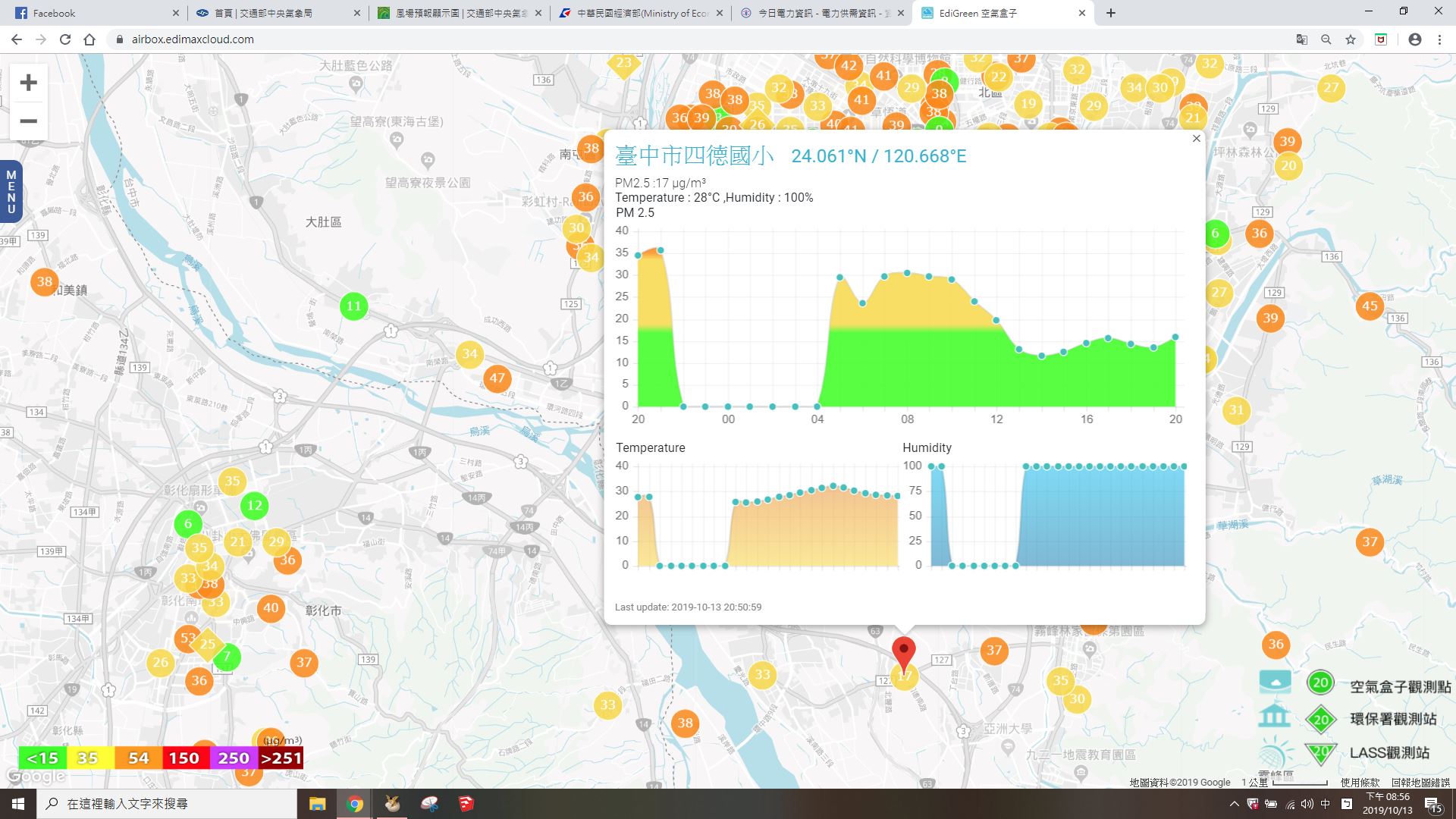Viewport: 1456px width, 819px height.
Task: Go forward in browser history
Action: point(41,39)
